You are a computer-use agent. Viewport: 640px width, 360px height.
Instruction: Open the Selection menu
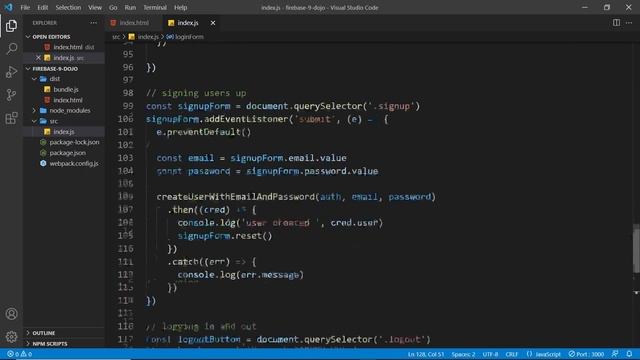(68, 7)
